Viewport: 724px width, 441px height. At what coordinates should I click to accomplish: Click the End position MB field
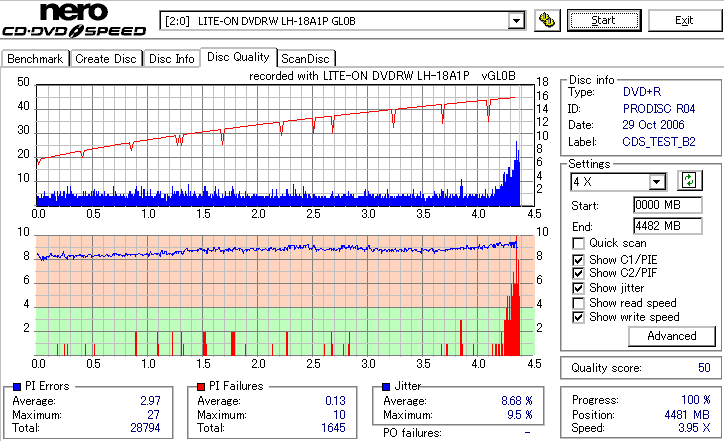(668, 226)
